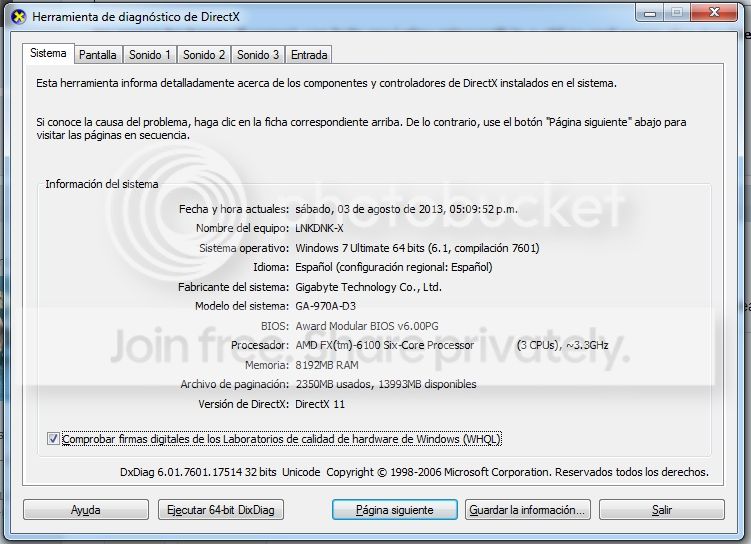Click the Salir button
751x544 pixels.
click(661, 510)
